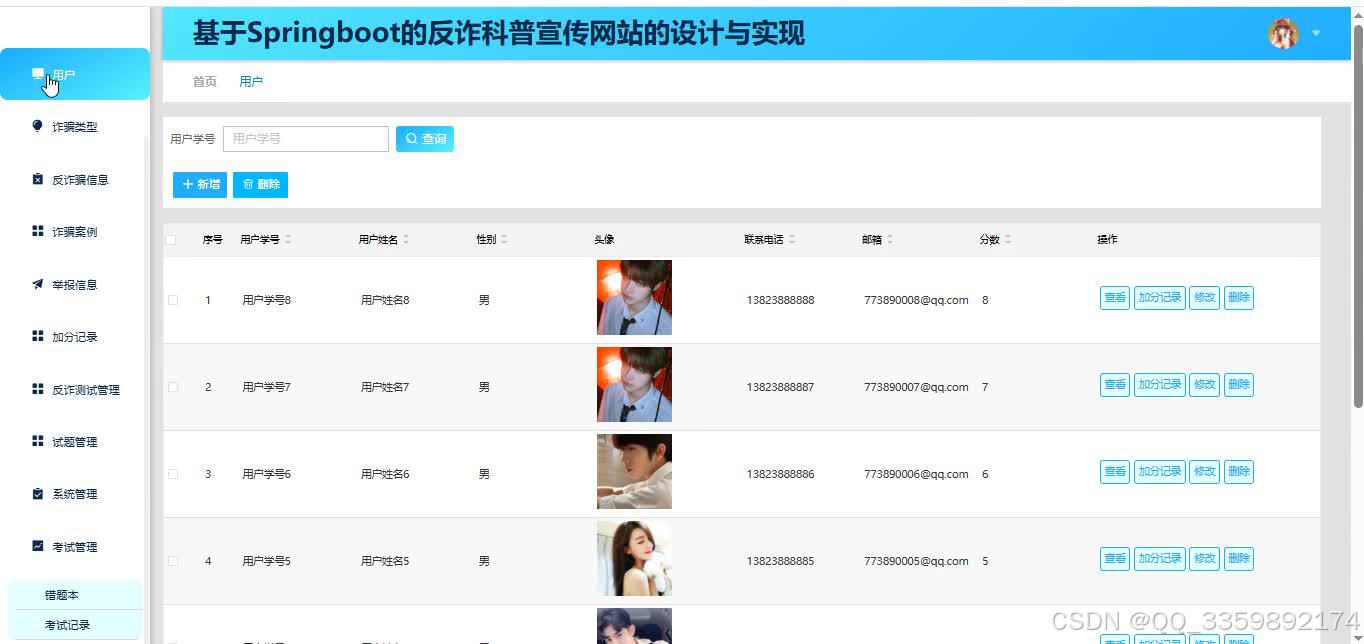Viewport: 1364px width, 644px height.
Task: Focus the 用户学号 search input
Action: click(306, 139)
